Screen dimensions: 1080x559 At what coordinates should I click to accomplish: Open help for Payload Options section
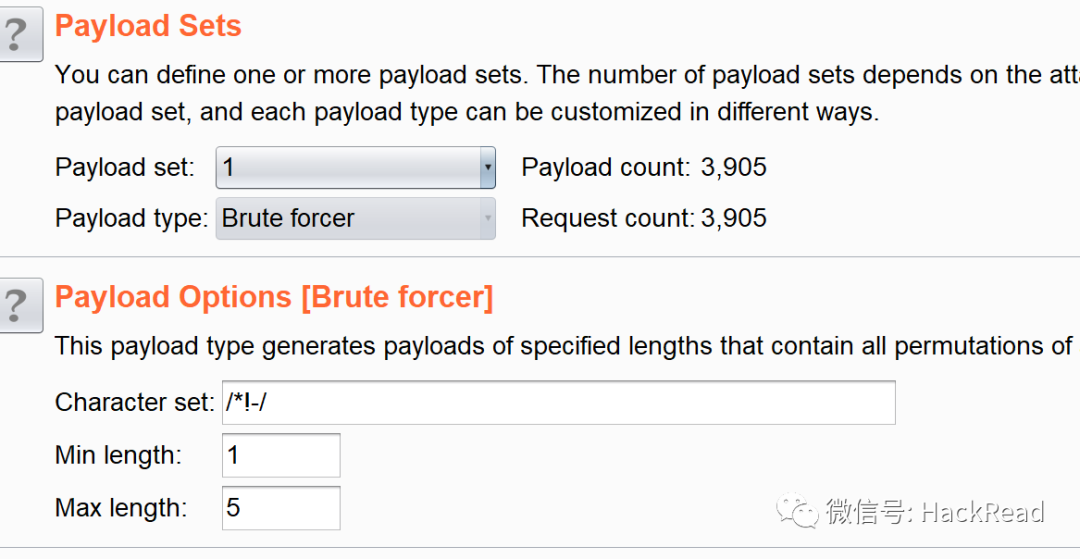point(19,305)
